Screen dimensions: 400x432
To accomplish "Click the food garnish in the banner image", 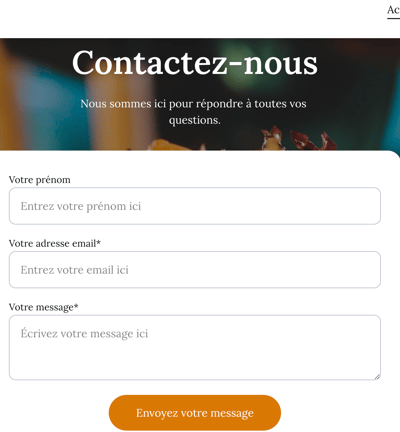I will (x=297, y=138).
